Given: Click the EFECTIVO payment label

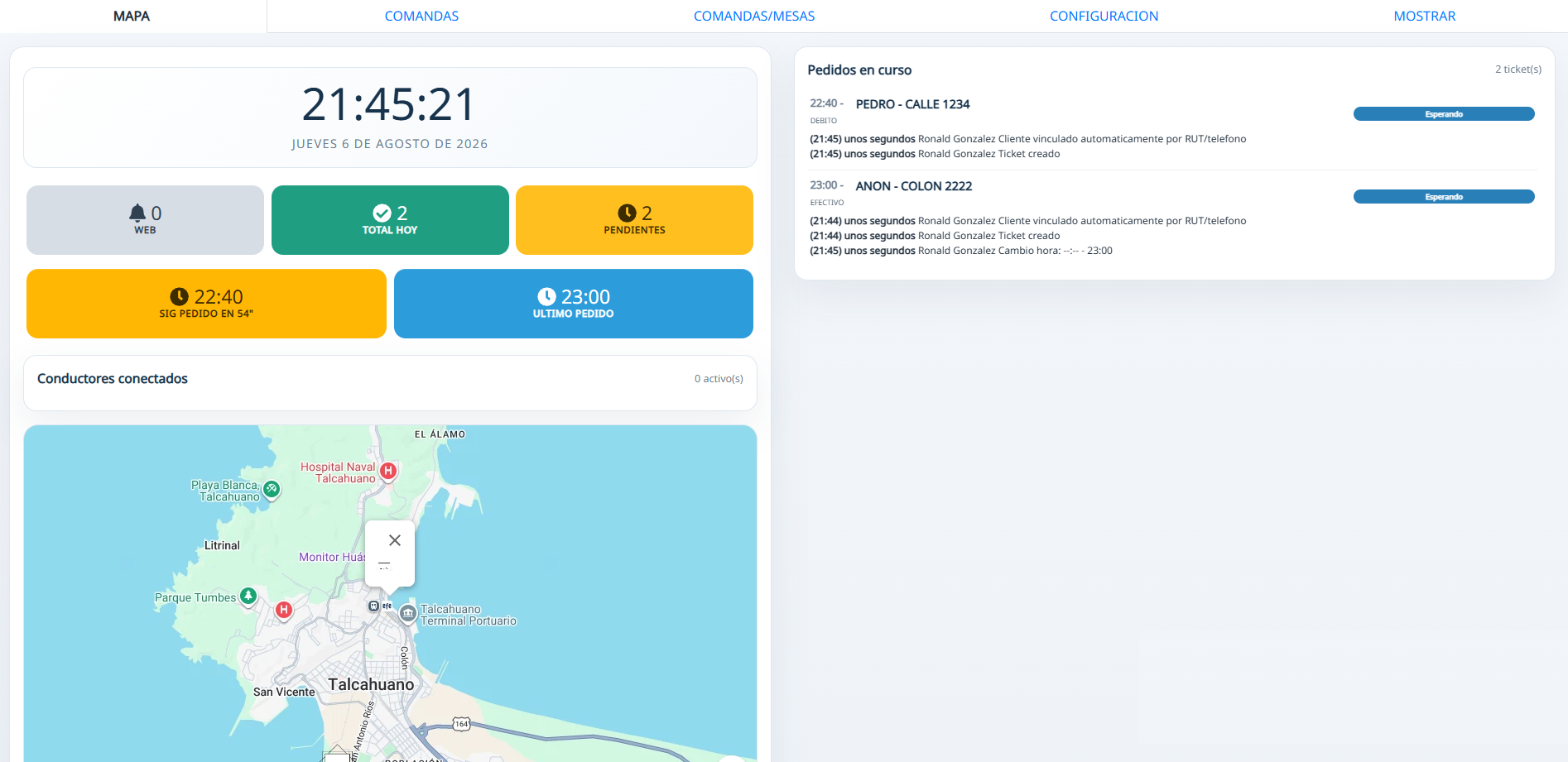Looking at the screenshot, I should (x=827, y=203).
